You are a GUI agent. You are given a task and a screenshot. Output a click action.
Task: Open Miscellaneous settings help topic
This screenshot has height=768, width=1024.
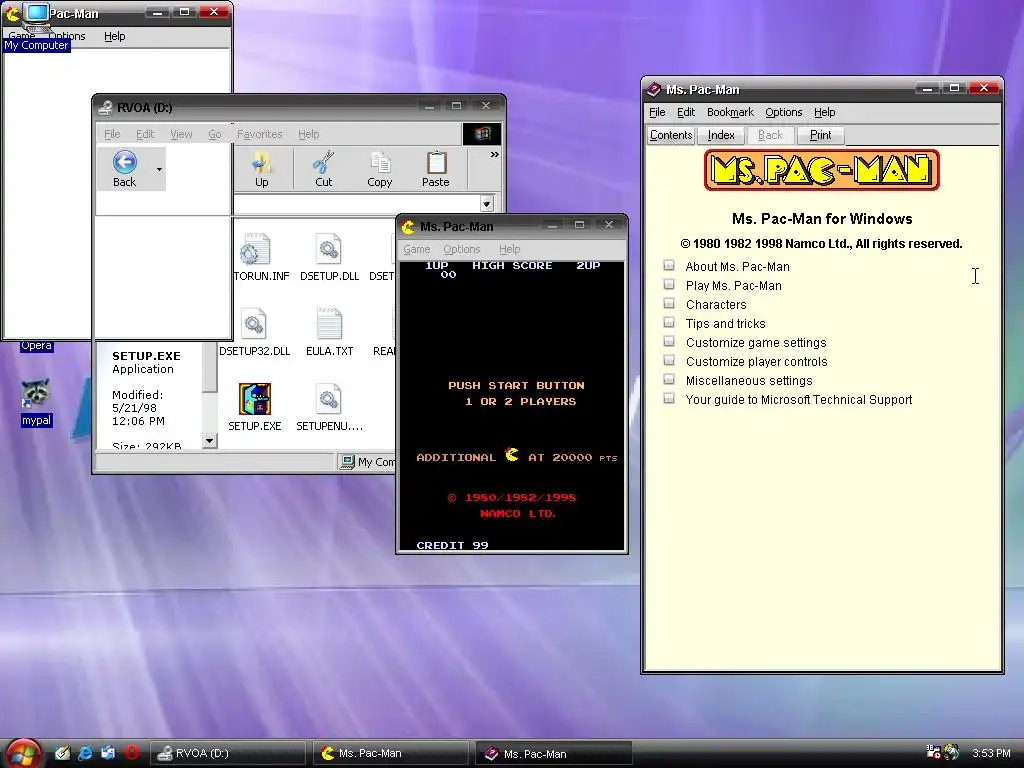[749, 380]
